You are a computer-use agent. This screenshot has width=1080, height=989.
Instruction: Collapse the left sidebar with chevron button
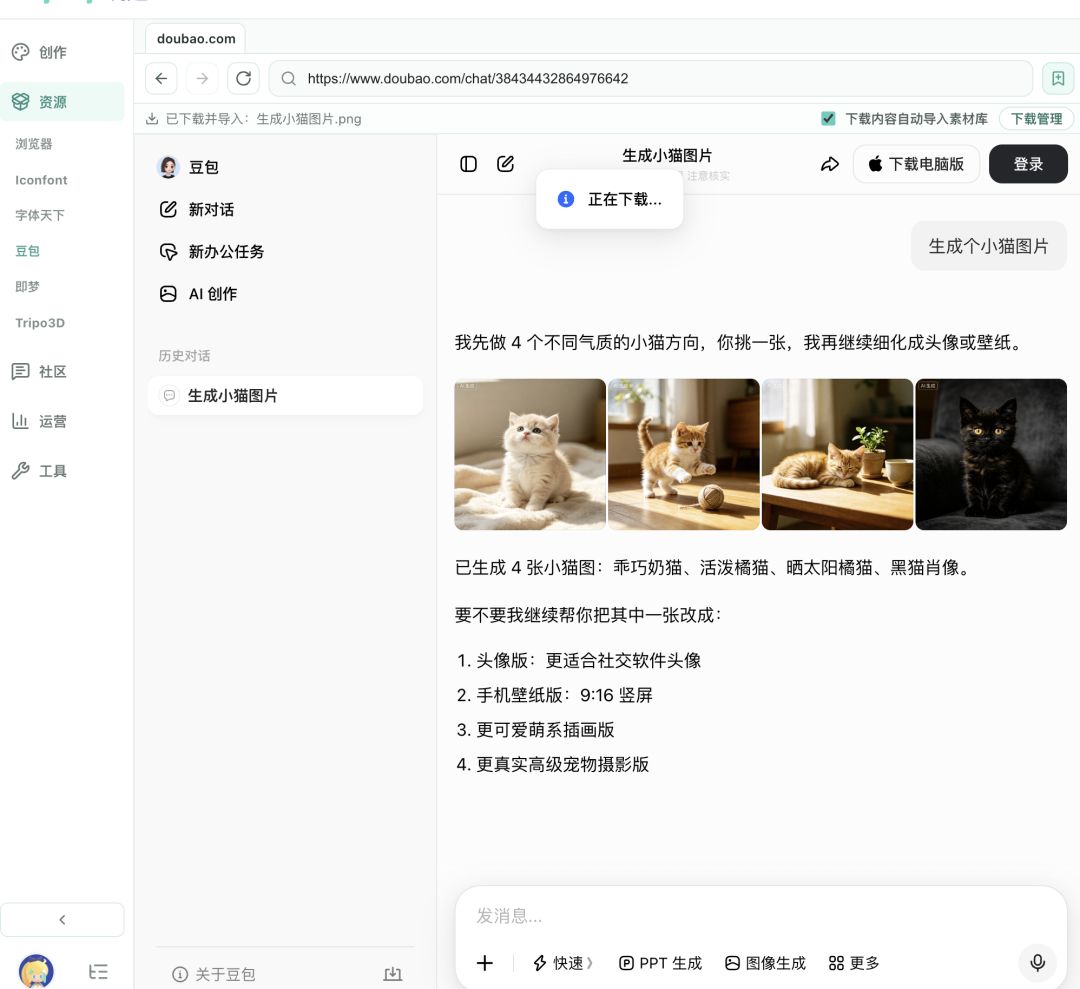[x=63, y=919]
